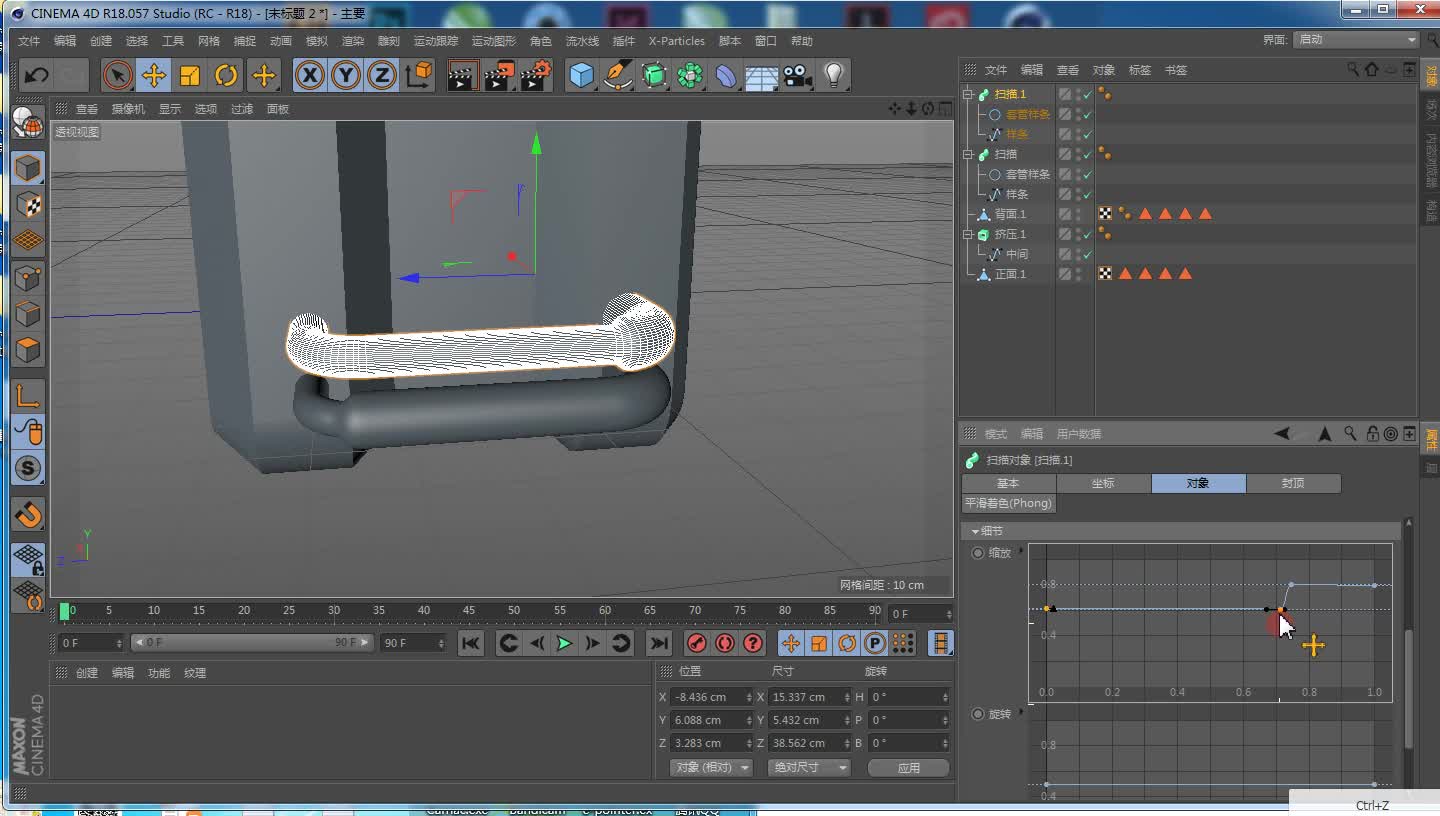1440x816 pixels.
Task: Open the 界面 layout dropdown showing 启动
Action: [1356, 39]
